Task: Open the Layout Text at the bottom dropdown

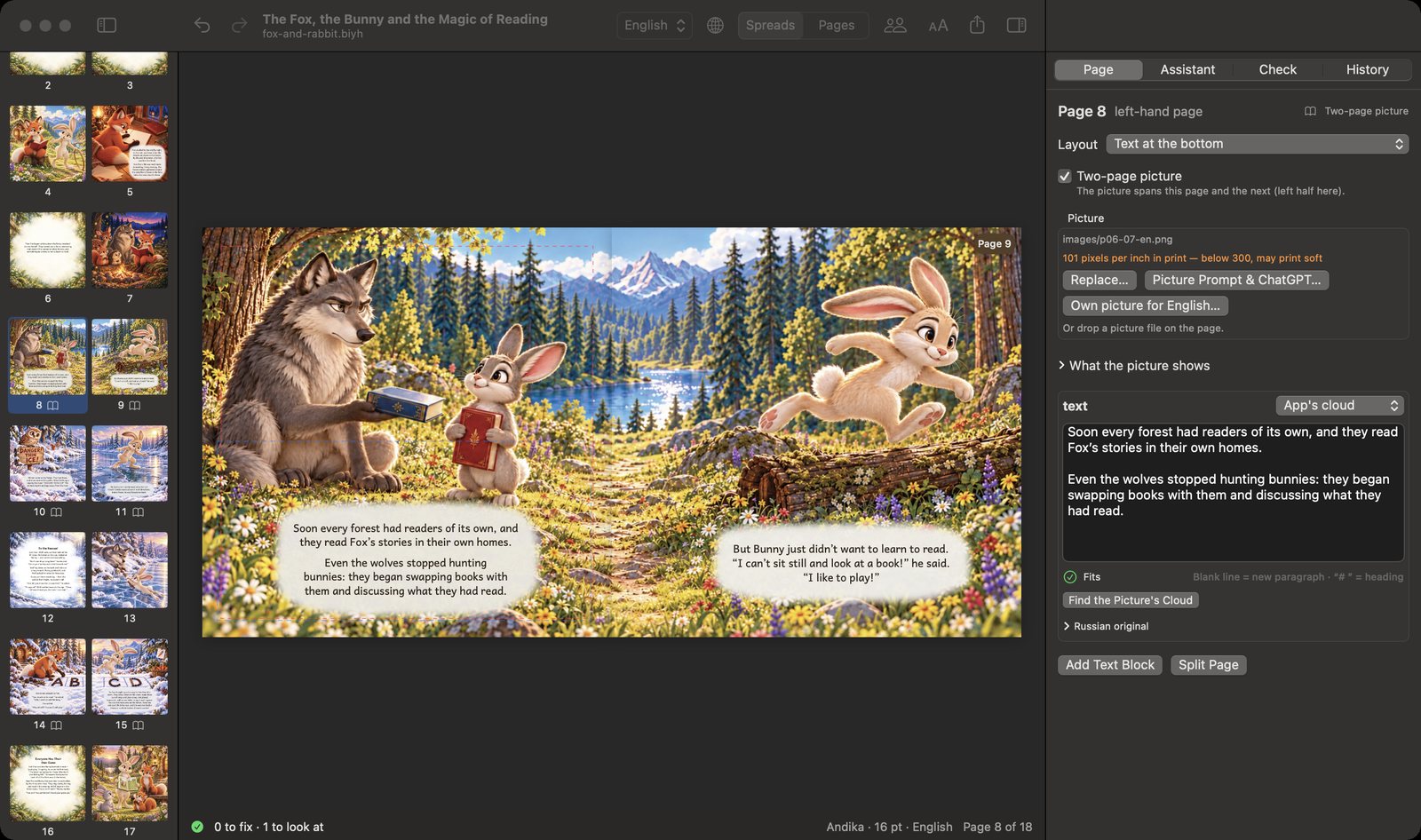Action: [1258, 144]
